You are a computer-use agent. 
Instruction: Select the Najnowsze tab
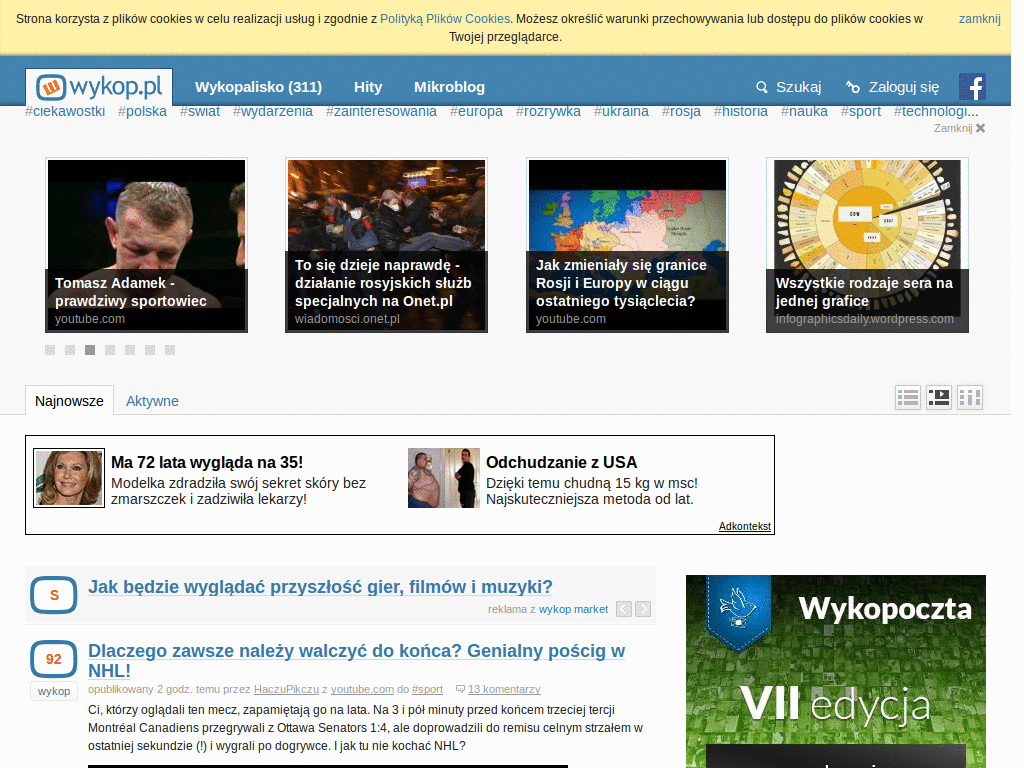69,400
